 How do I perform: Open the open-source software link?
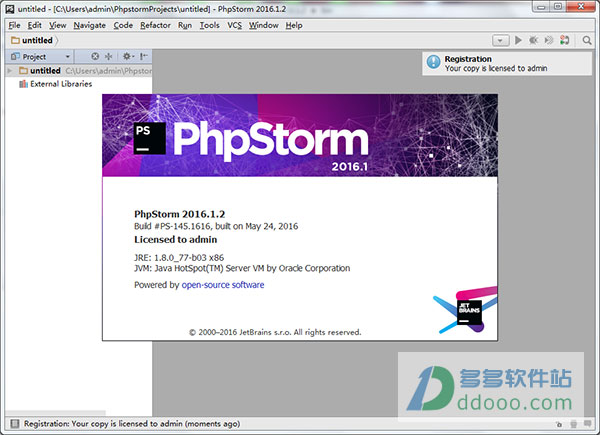coord(223,285)
